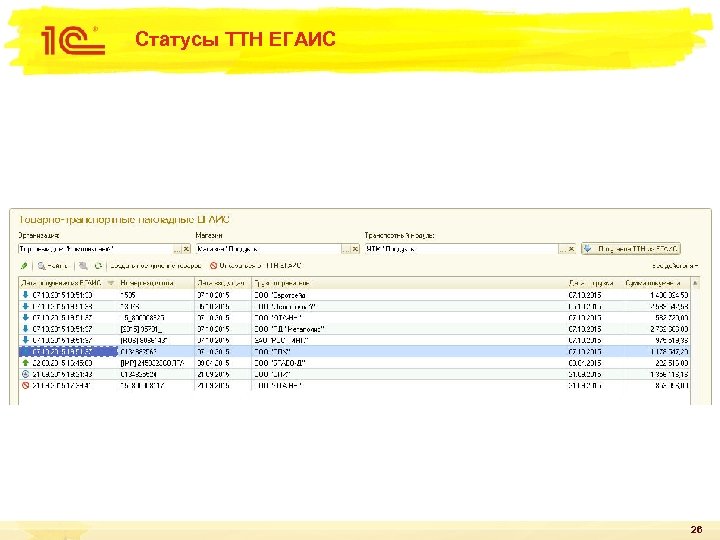Select incoming number cell '1505'

point(128,295)
